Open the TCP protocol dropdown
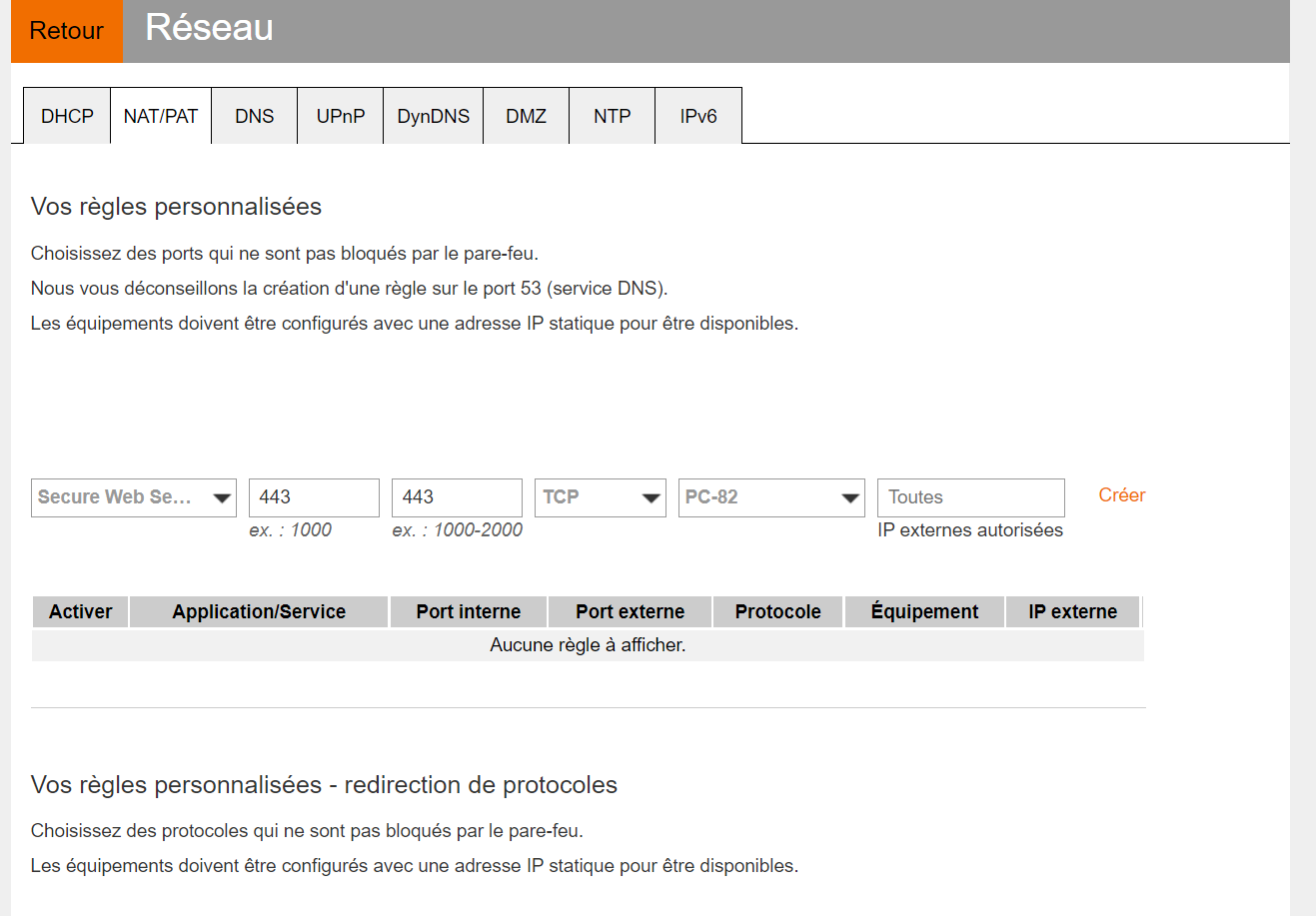Image resolution: width=1316 pixels, height=916 pixels. pos(600,497)
